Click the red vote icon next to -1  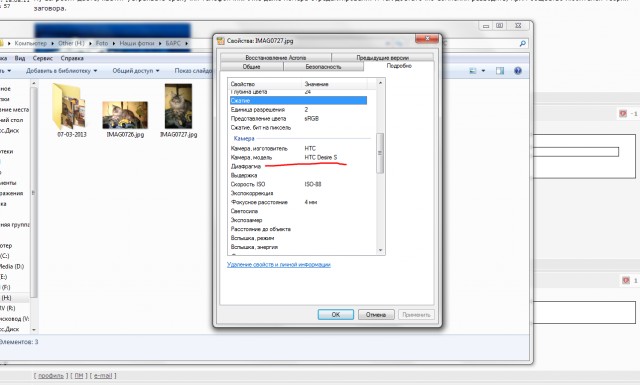click(623, 113)
